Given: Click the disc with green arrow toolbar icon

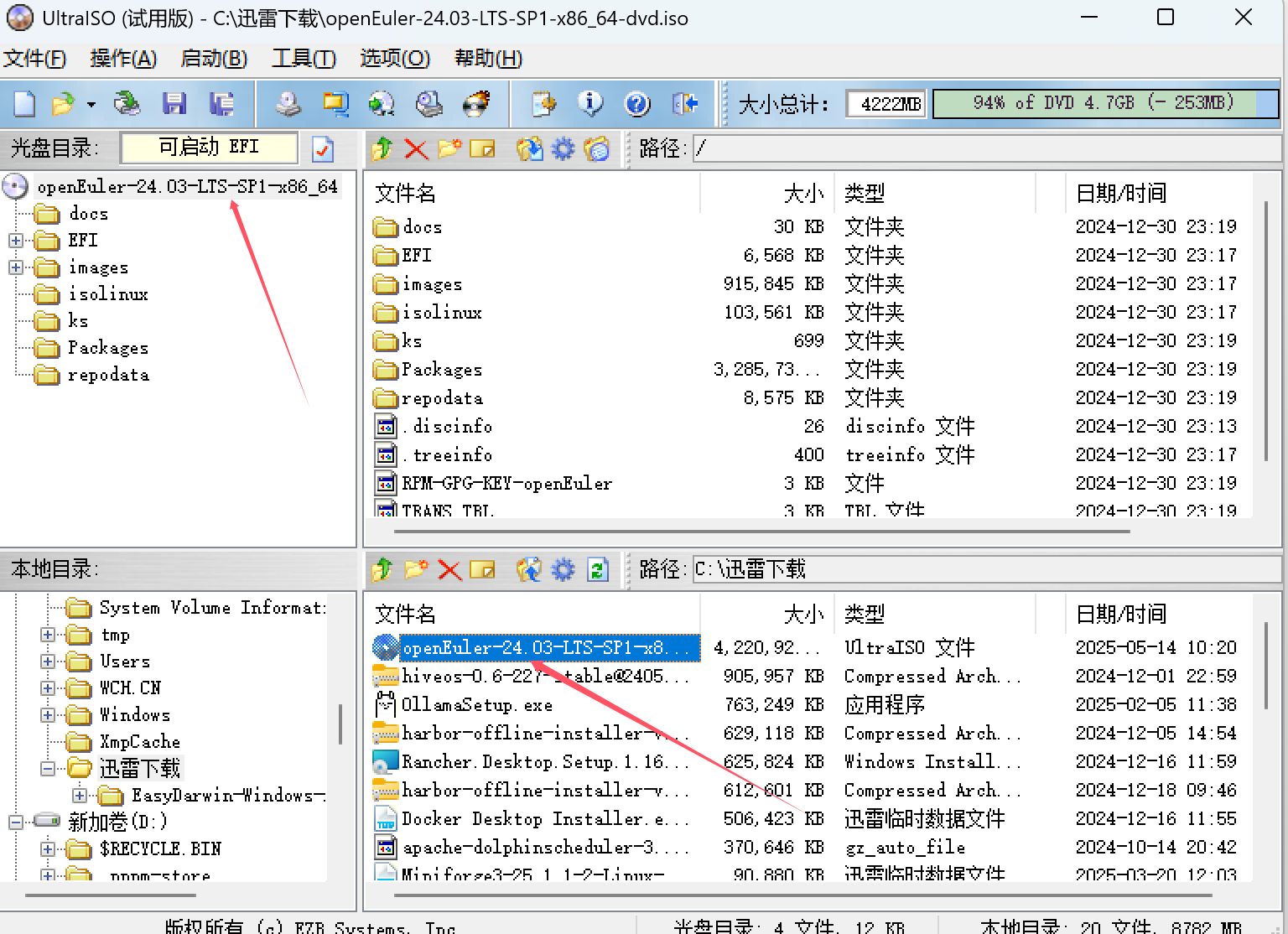Looking at the screenshot, I should click(382, 104).
